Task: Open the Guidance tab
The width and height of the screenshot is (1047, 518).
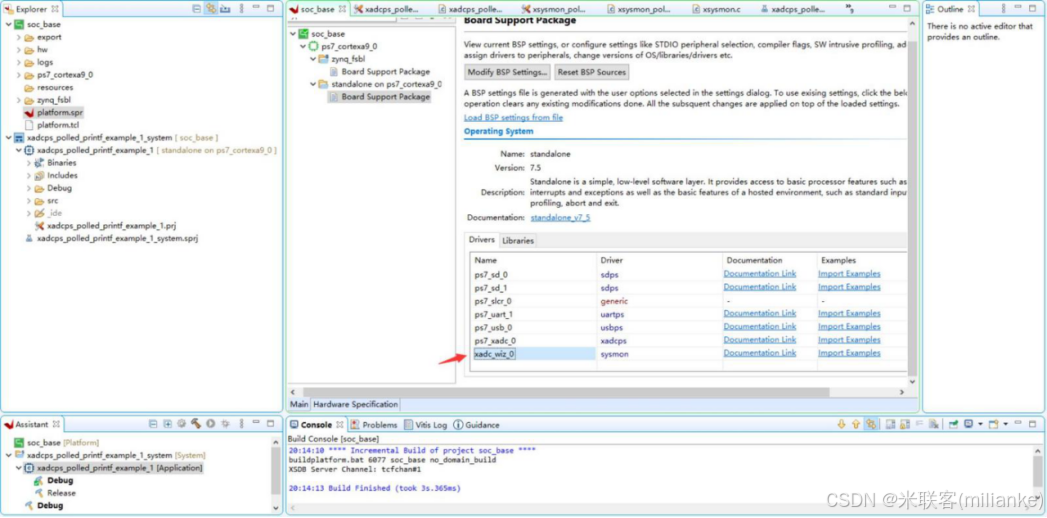Action: pos(476,425)
